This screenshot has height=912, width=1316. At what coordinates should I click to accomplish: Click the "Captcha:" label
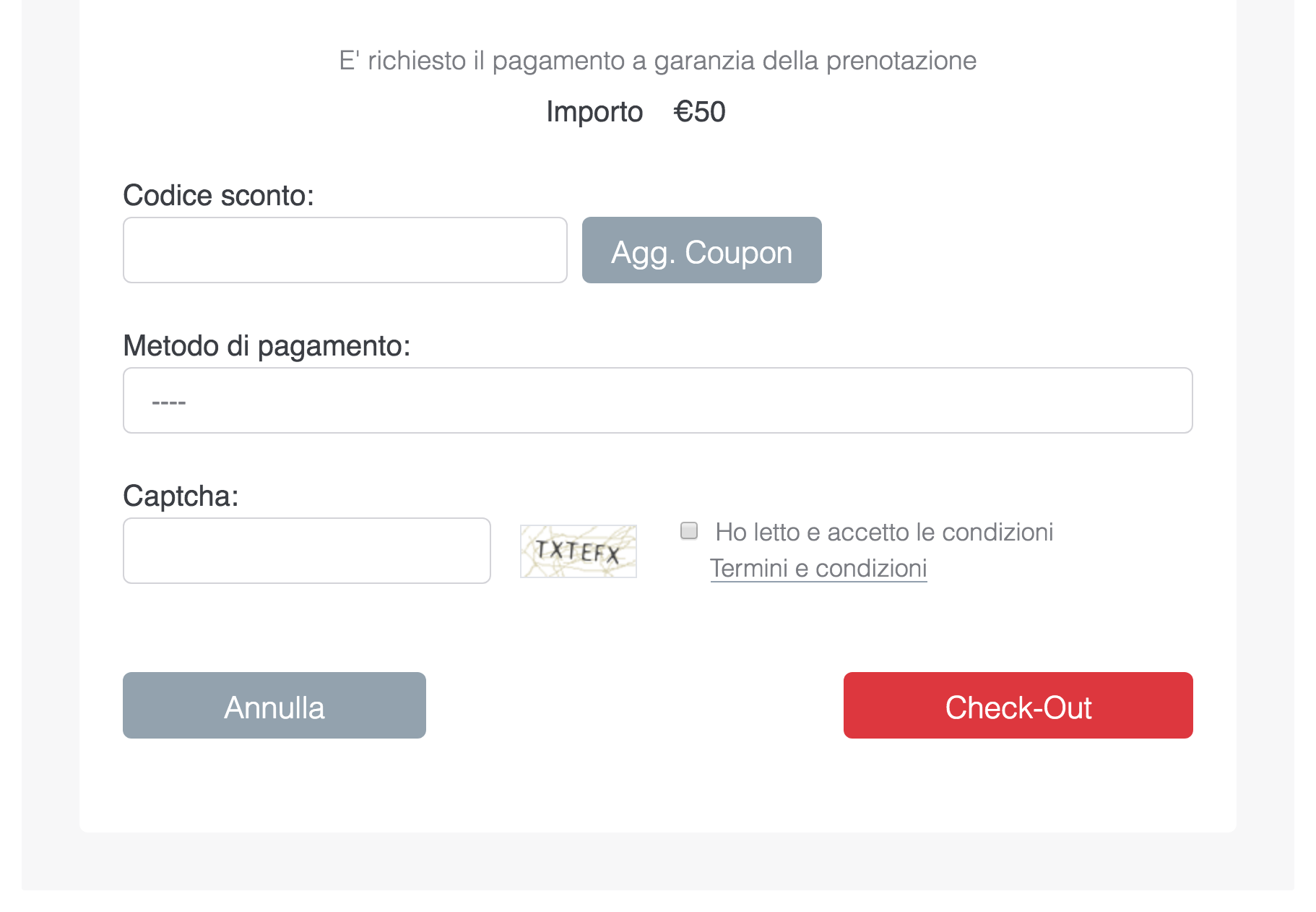pos(181,496)
